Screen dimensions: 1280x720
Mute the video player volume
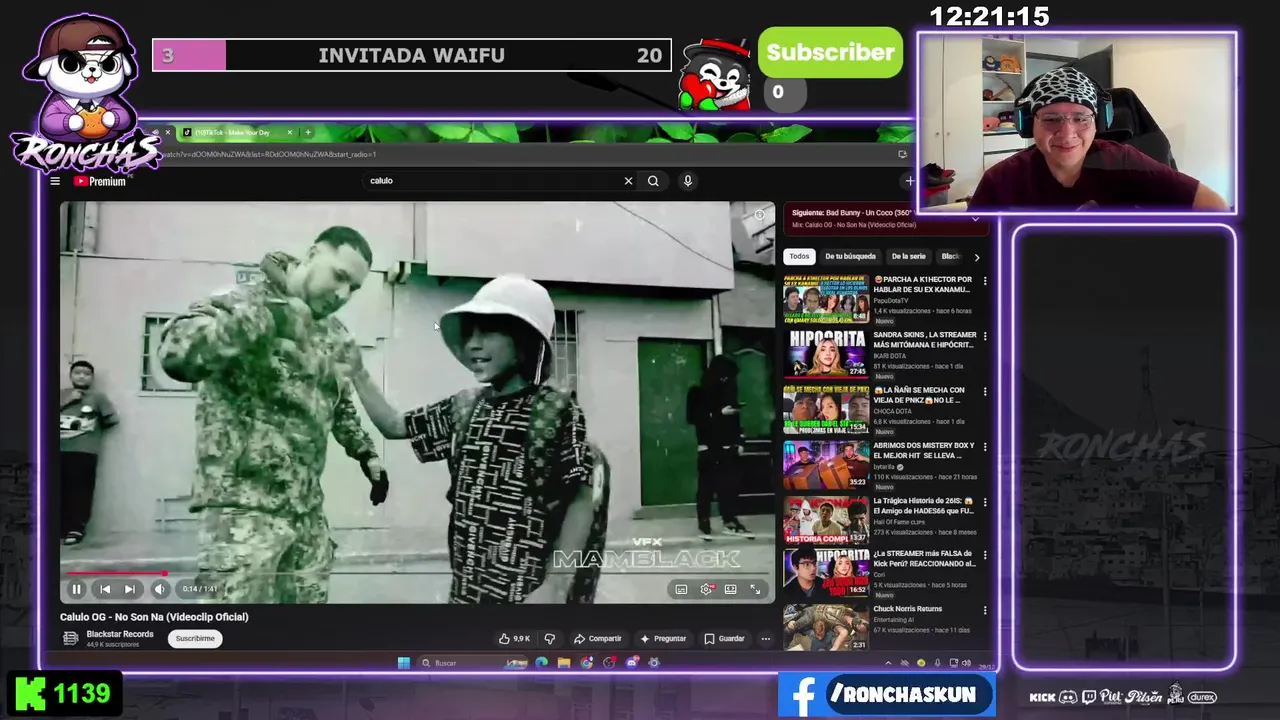point(159,589)
